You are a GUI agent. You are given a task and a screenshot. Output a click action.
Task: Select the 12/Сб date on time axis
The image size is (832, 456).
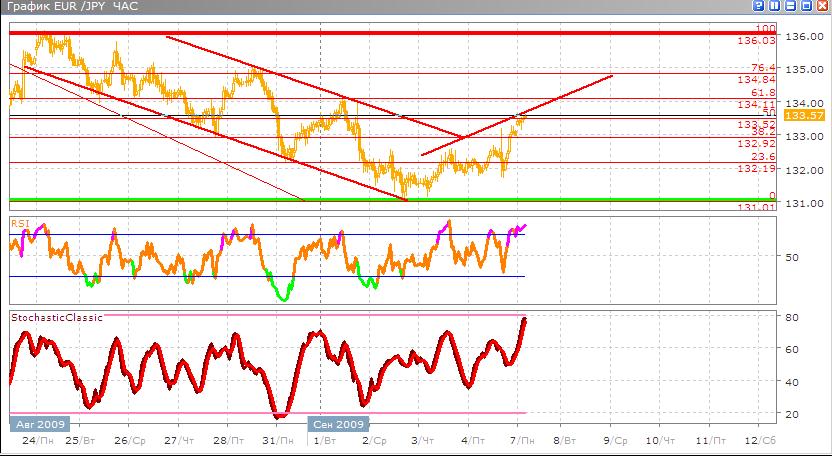click(761, 440)
